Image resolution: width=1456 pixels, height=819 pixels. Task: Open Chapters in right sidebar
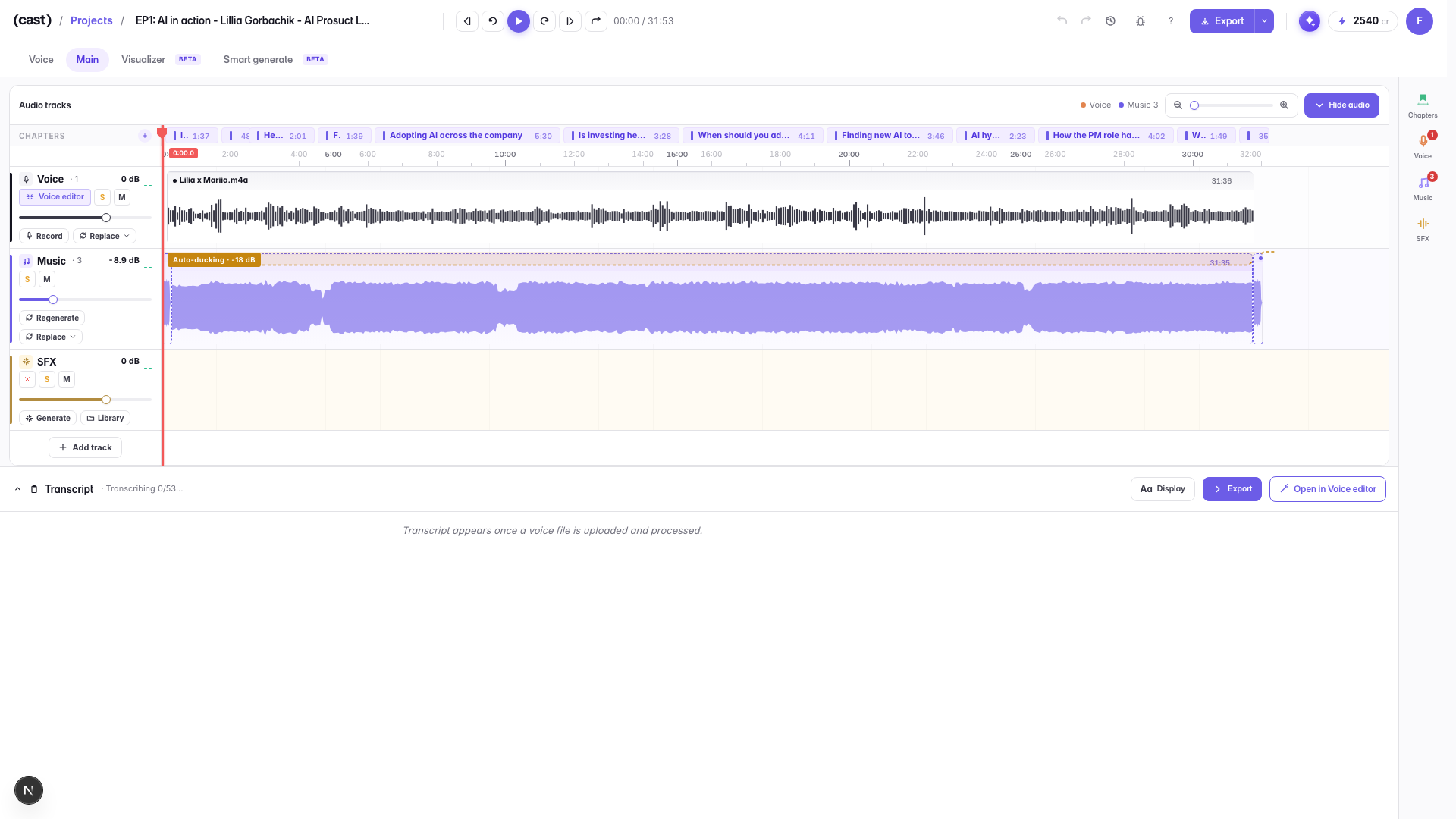1423,106
